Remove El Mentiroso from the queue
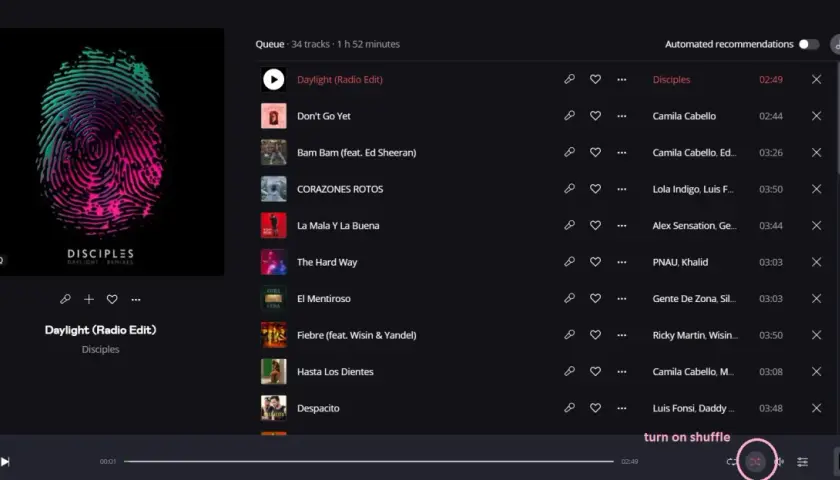 816,298
